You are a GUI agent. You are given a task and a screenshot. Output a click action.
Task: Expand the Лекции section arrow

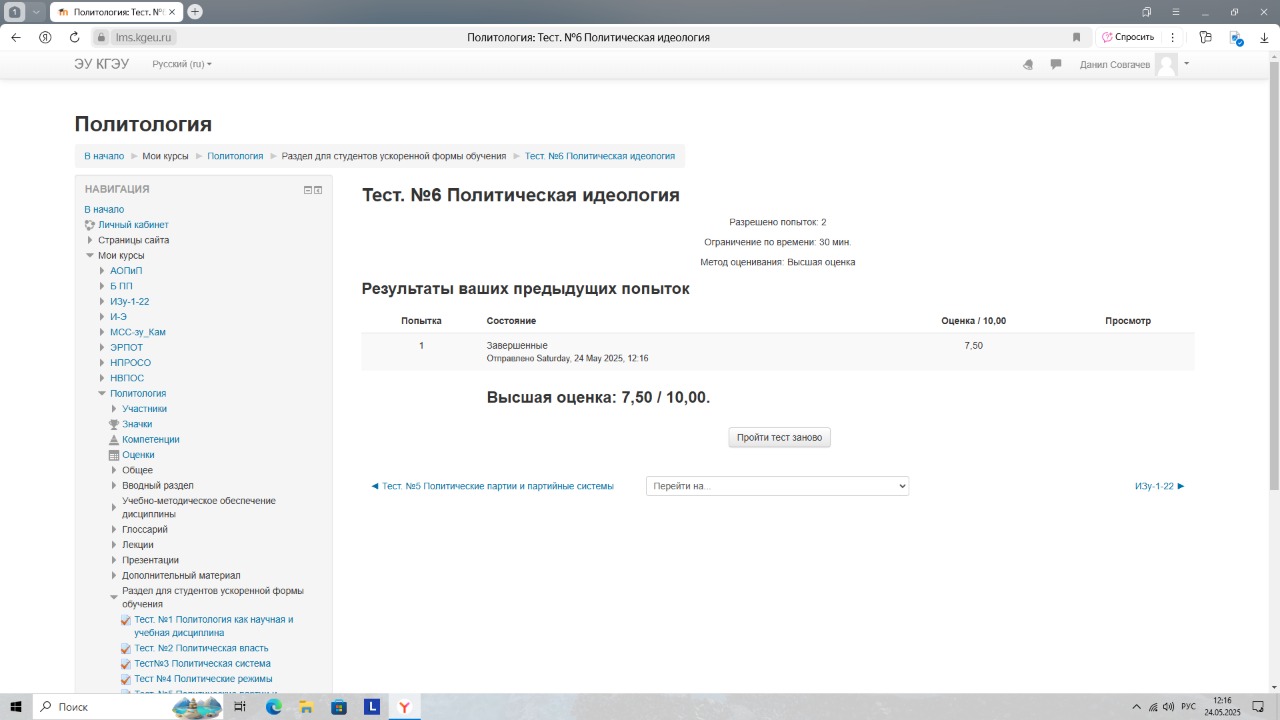[114, 545]
